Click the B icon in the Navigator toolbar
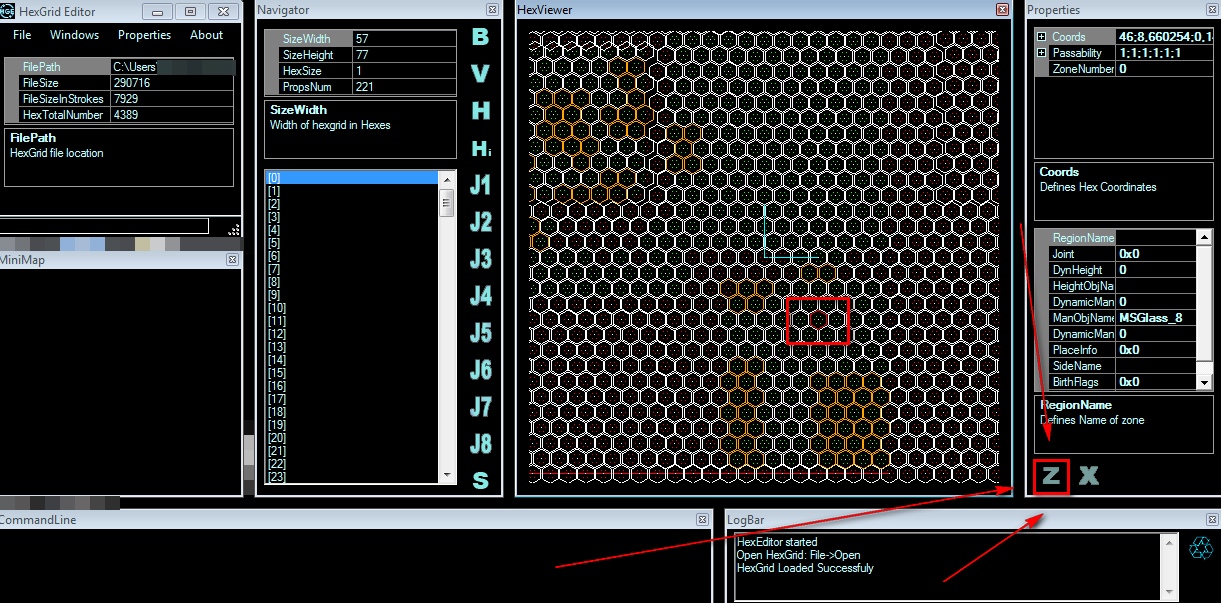The image size is (1221, 603). (481, 37)
